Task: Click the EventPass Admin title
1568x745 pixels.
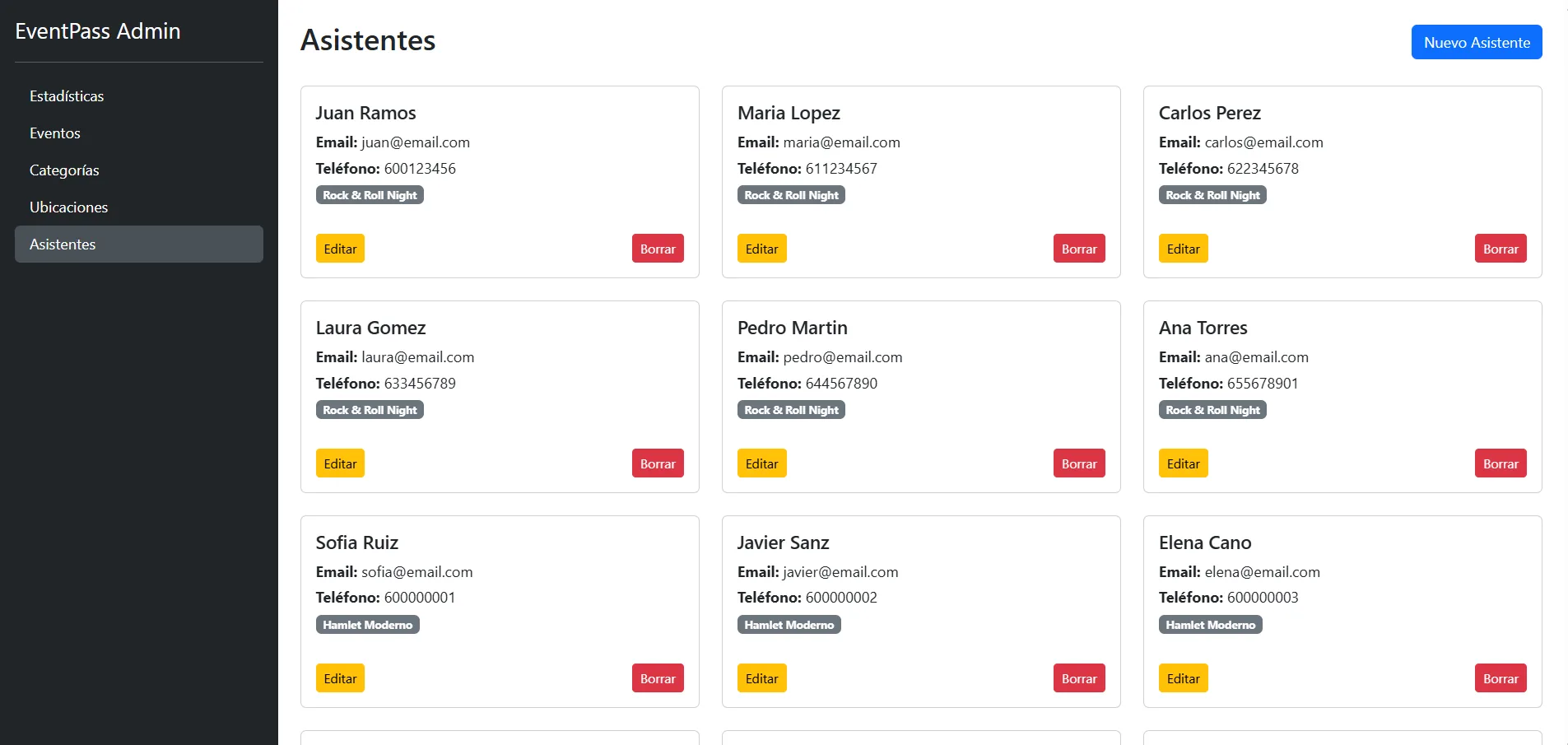Action: (x=98, y=31)
